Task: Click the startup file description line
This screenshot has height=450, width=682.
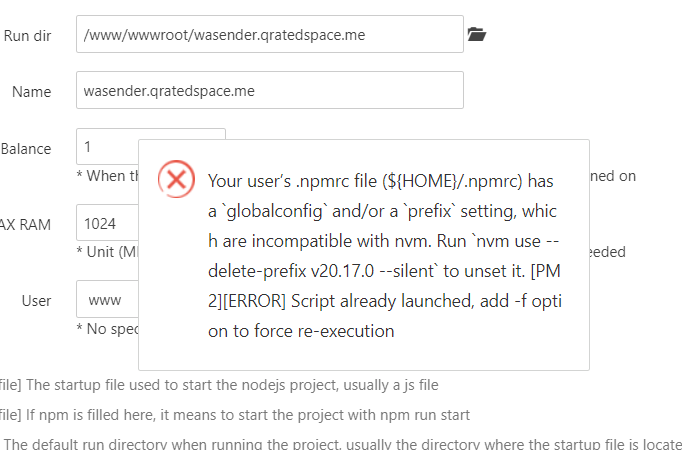Action: click(x=220, y=385)
